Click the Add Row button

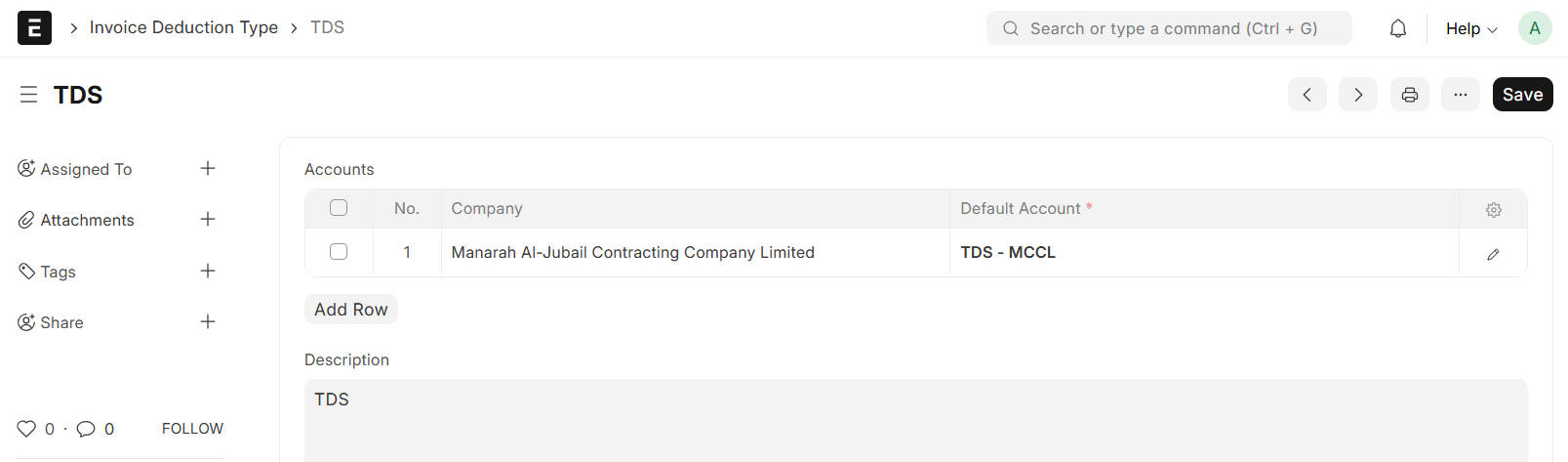(x=351, y=310)
